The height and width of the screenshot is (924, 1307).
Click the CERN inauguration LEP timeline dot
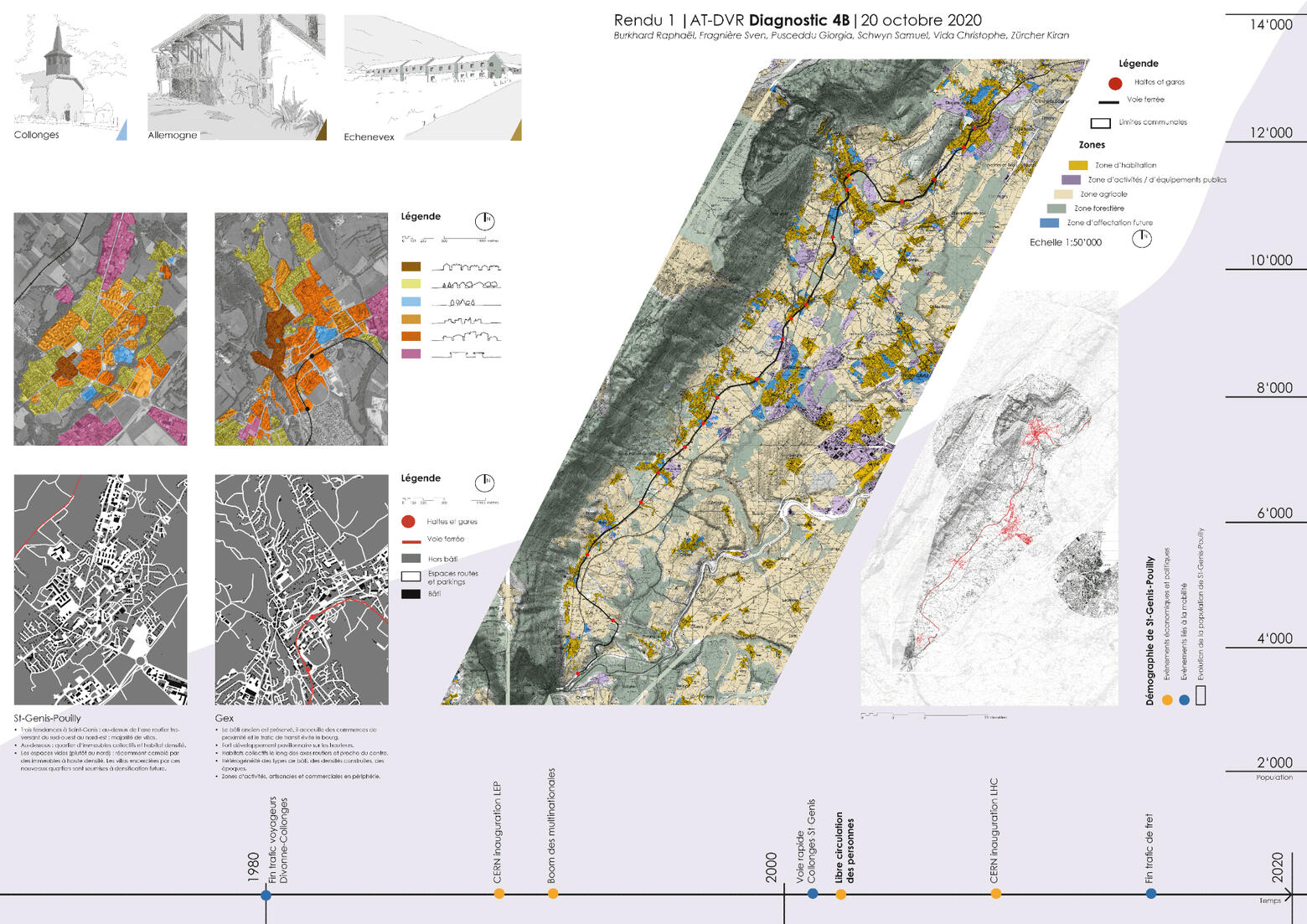[x=499, y=894]
